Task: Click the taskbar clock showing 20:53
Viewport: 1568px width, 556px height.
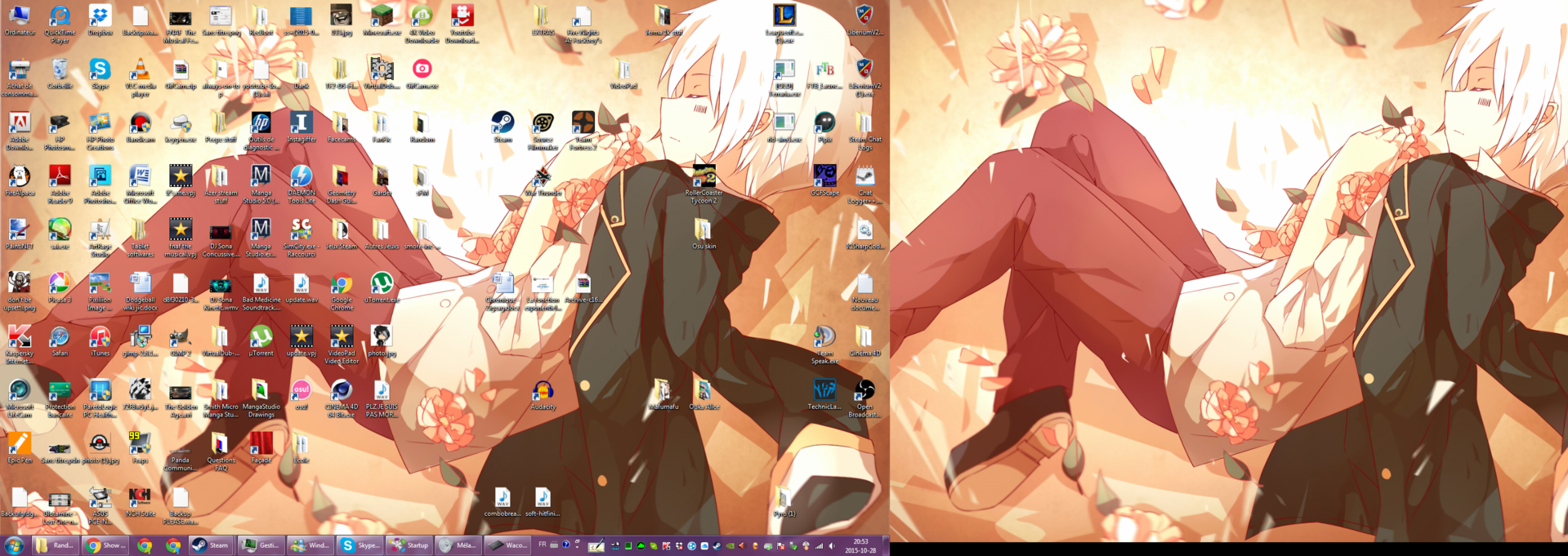Action: [860, 545]
